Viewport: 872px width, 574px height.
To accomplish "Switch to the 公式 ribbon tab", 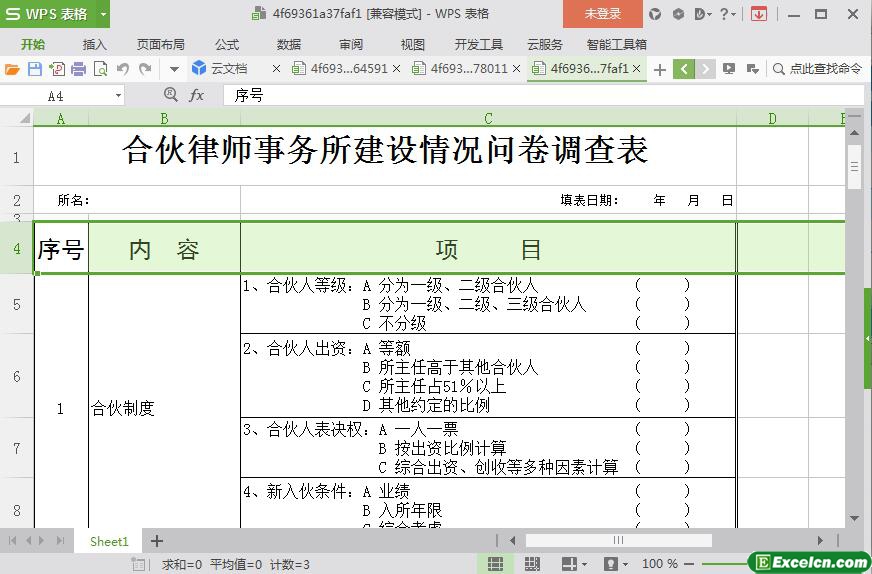I will click(227, 44).
